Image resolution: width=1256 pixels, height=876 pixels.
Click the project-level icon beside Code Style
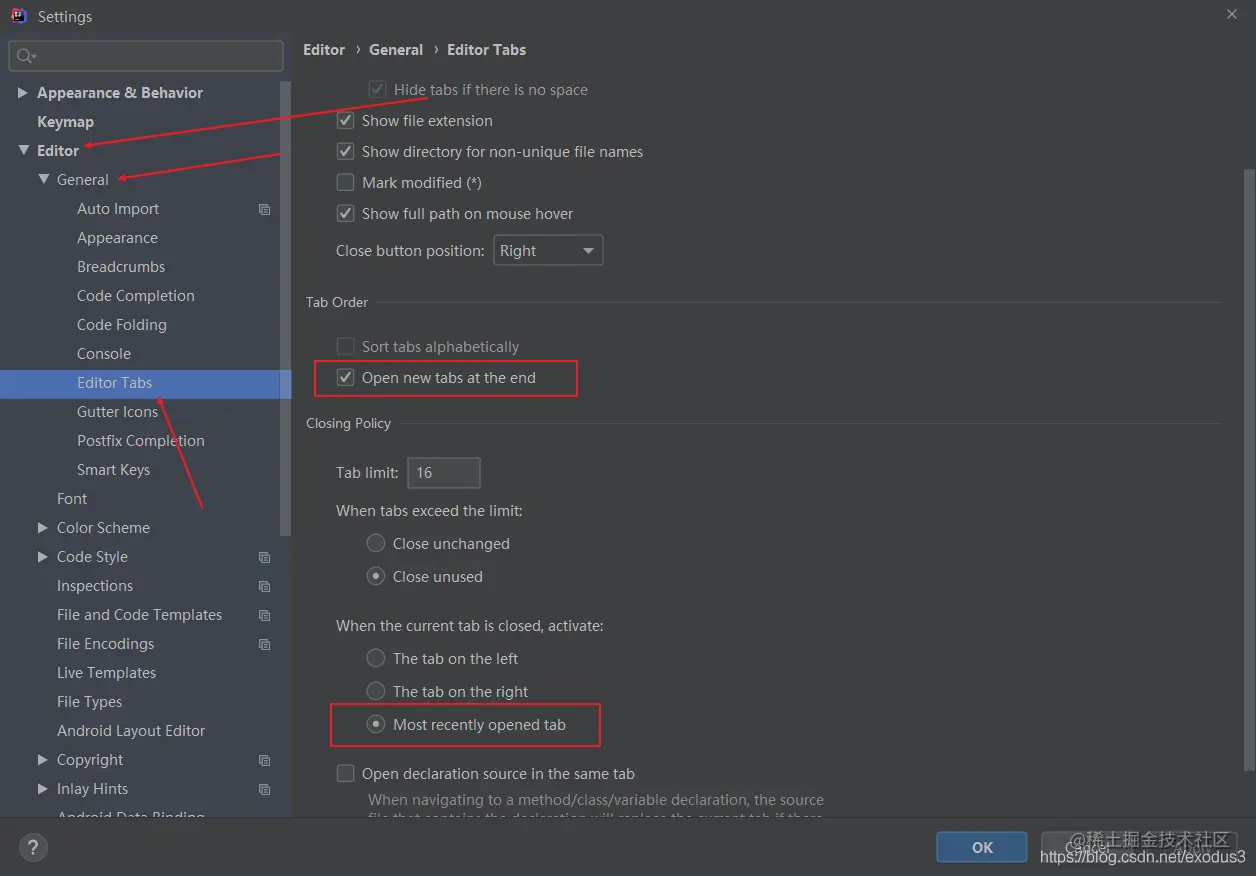click(265, 557)
